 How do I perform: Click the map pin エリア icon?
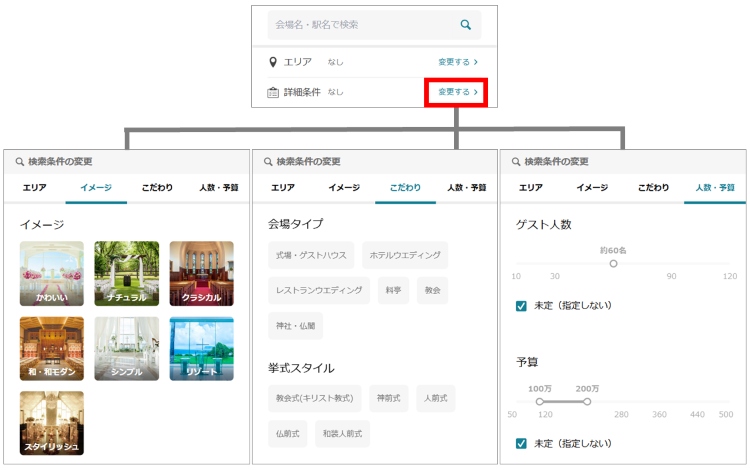pyautogui.click(x=273, y=62)
